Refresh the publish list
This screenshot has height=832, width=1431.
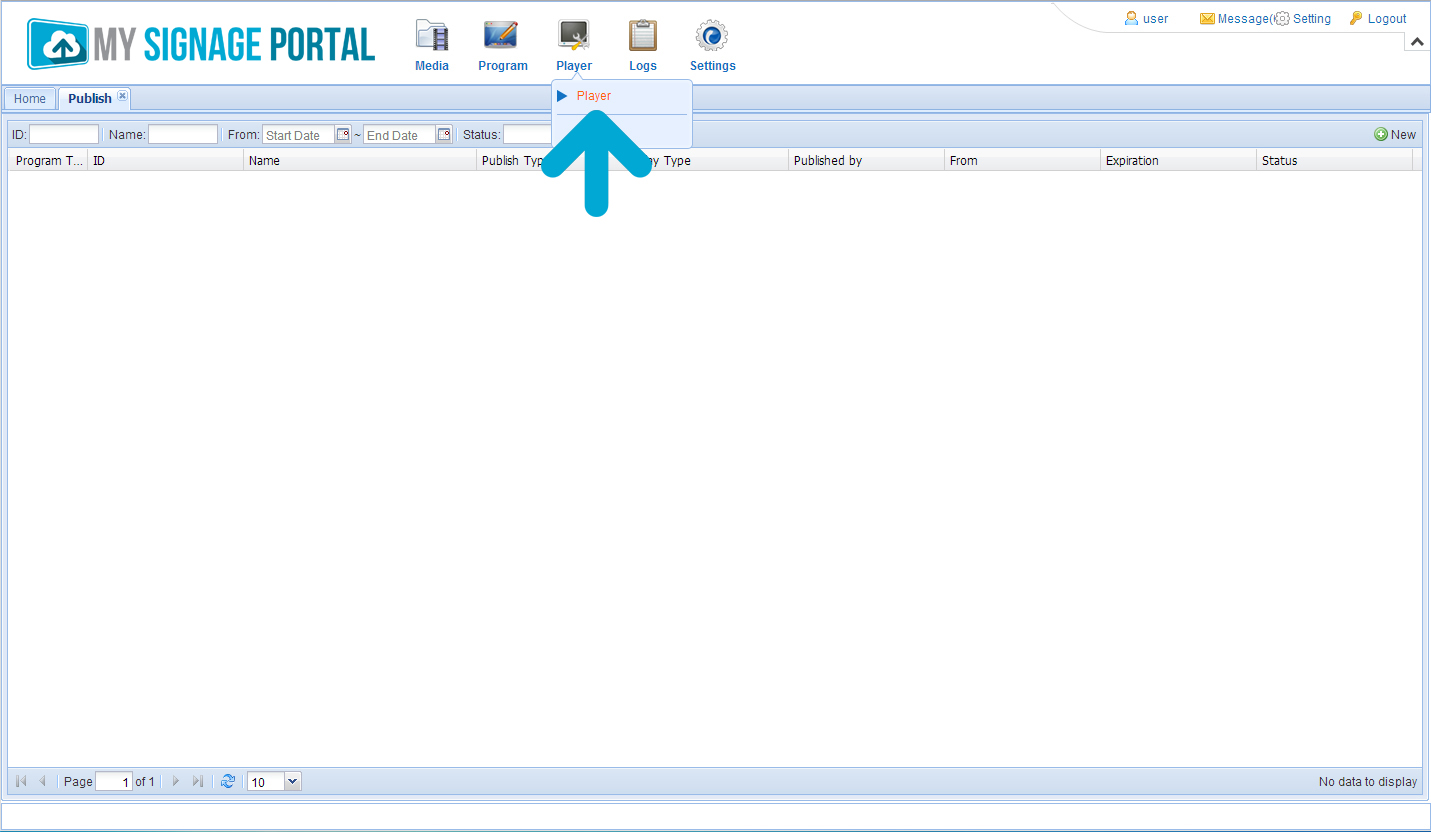point(228,782)
